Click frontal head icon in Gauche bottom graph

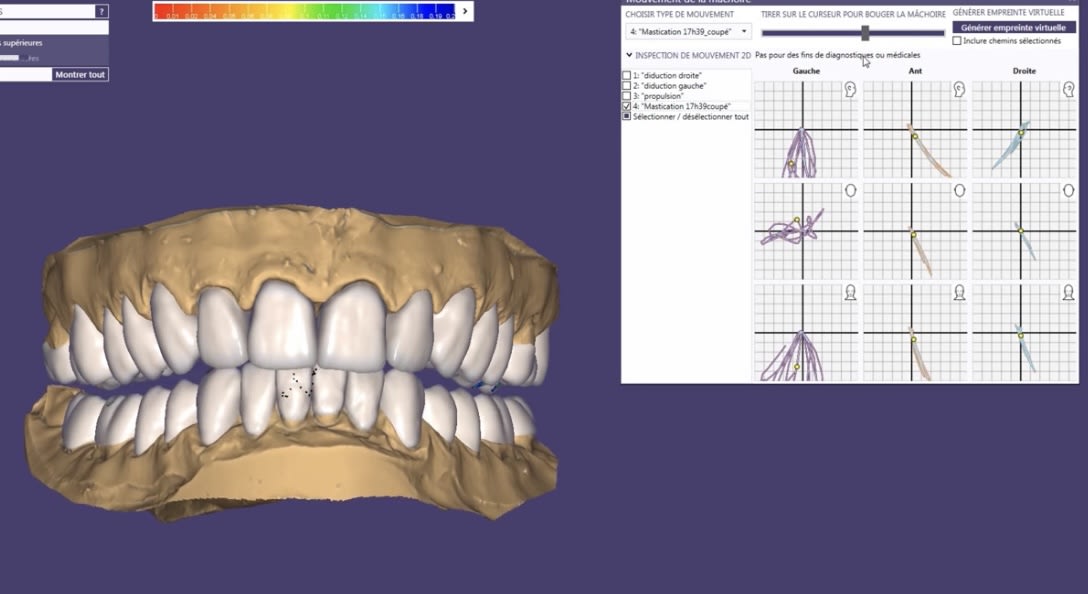[x=850, y=291]
